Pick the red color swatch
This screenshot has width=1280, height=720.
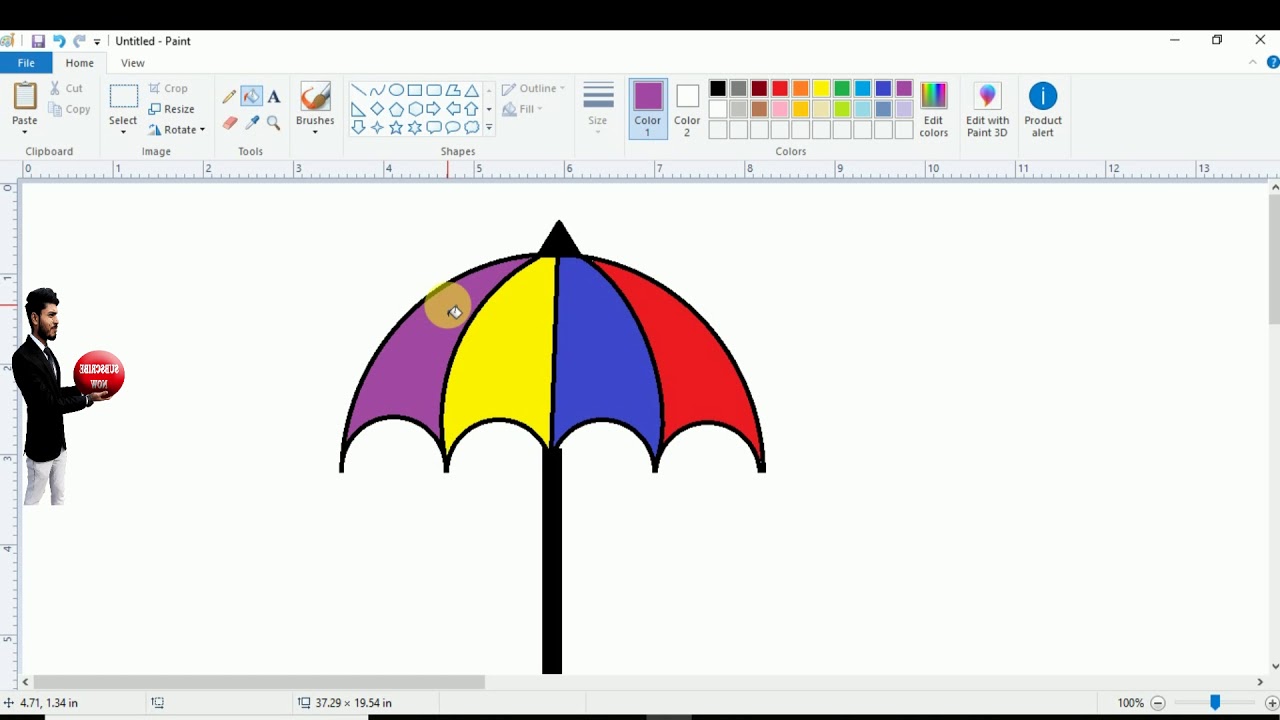point(780,89)
